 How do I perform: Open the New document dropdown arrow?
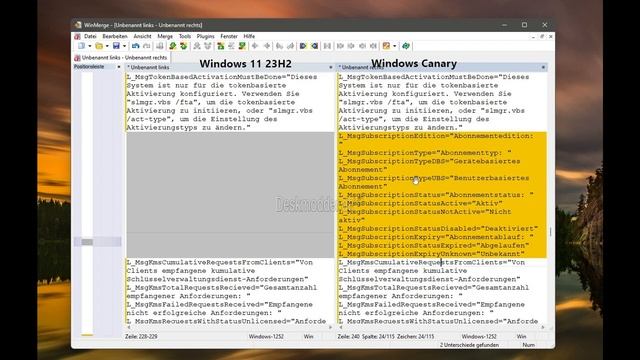coord(89,46)
